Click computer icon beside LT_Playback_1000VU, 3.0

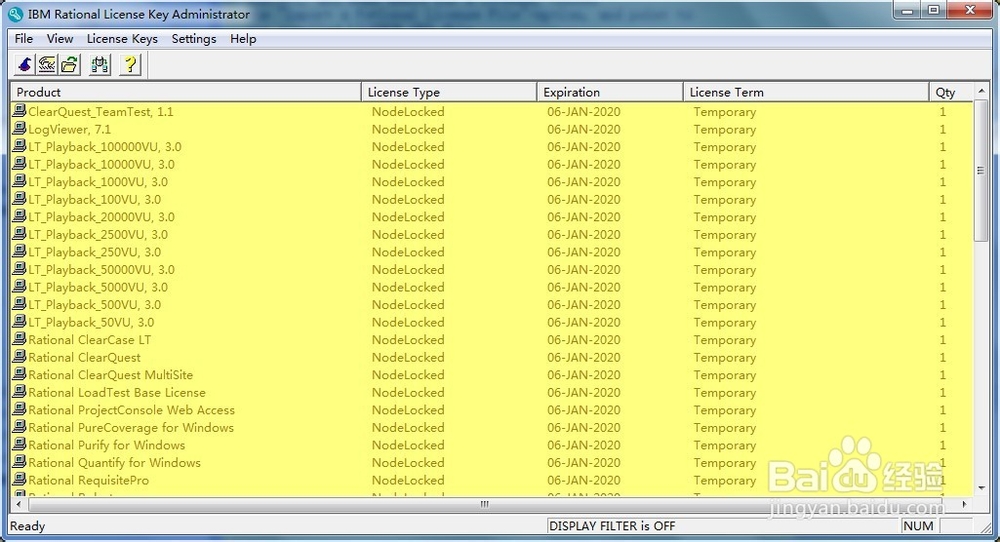click(20, 181)
